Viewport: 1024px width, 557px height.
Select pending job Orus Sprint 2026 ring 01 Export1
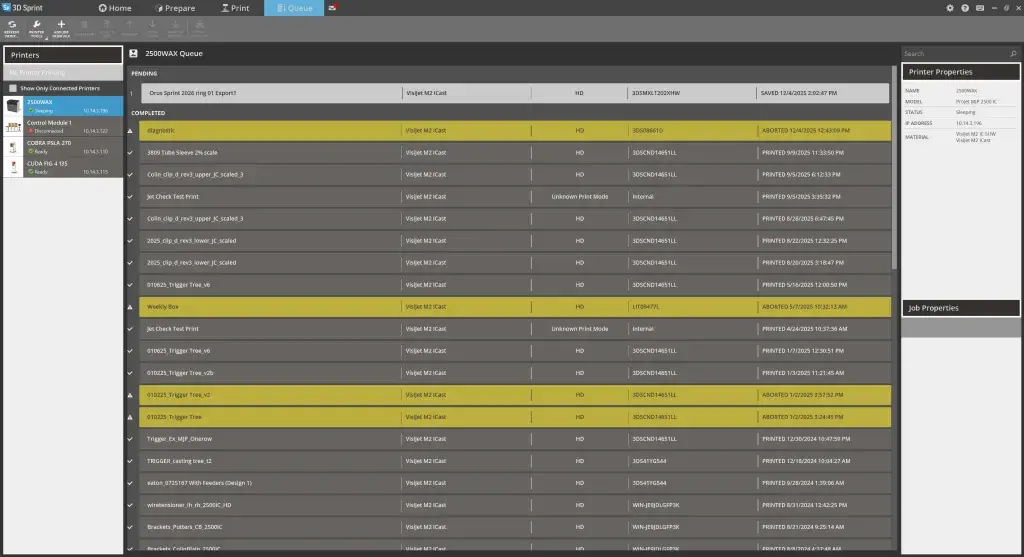coord(515,93)
